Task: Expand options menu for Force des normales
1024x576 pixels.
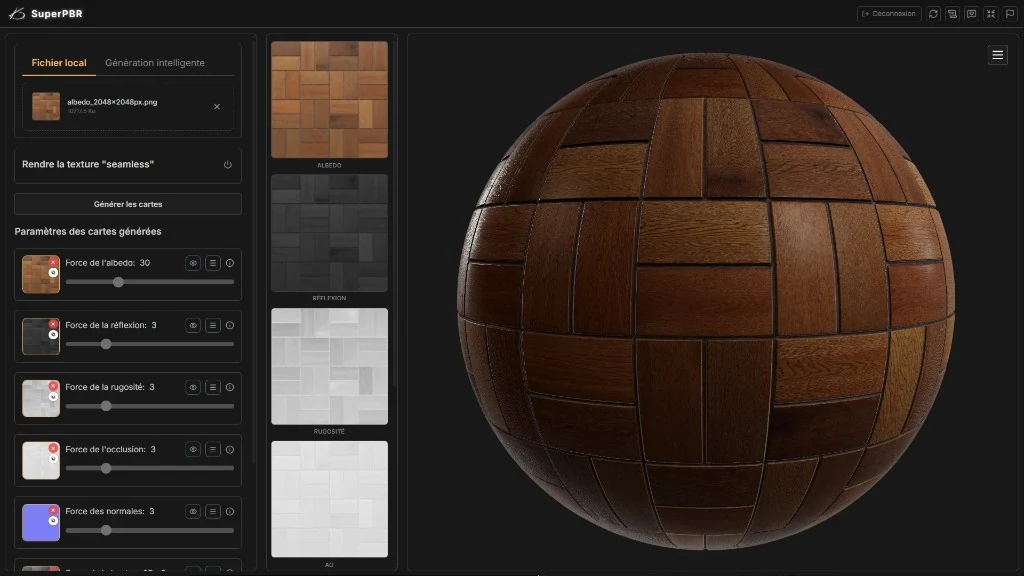Action: coord(212,511)
